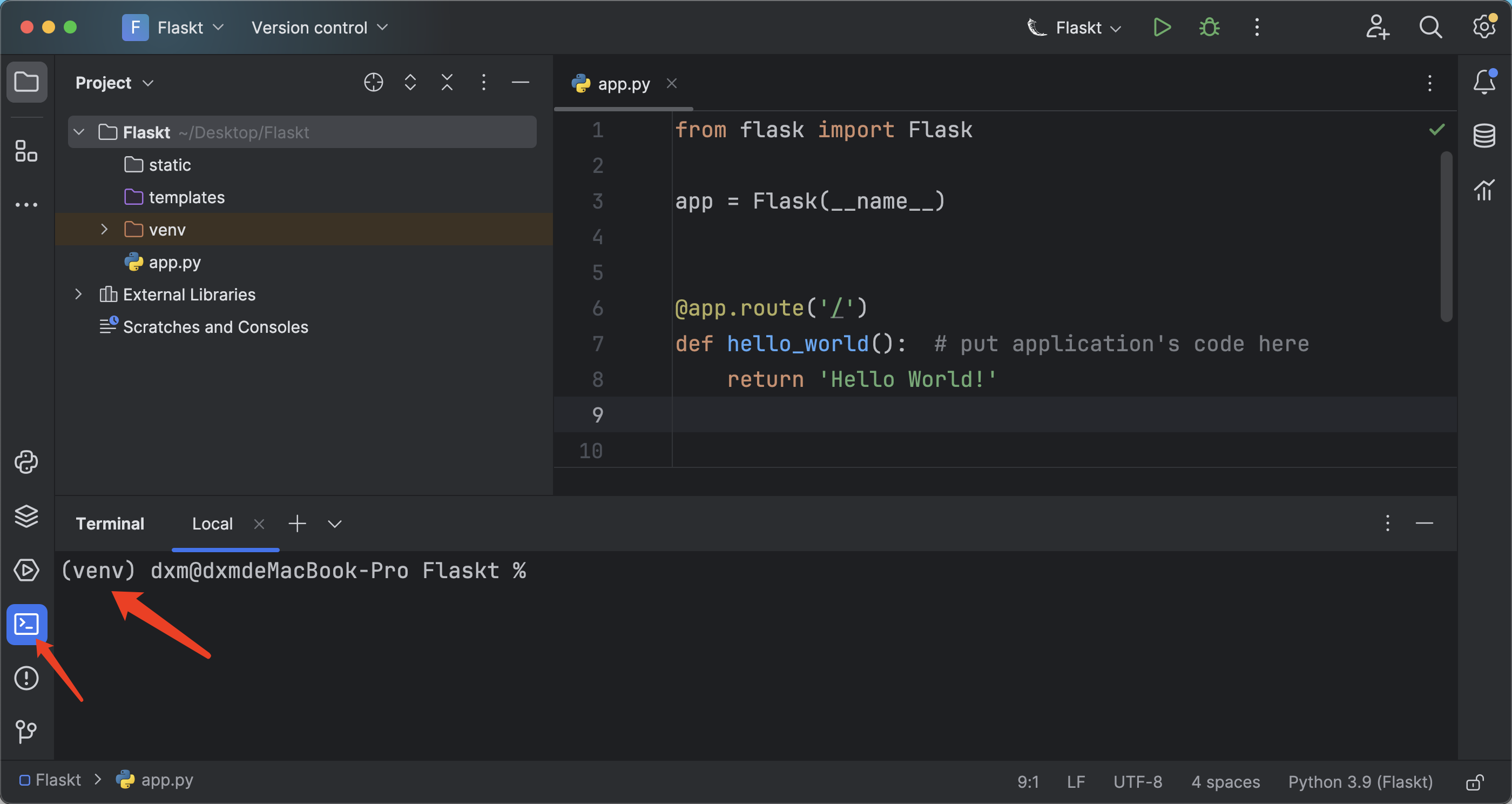Select the app.py editor tab
The image size is (1512, 804).
pos(624,84)
